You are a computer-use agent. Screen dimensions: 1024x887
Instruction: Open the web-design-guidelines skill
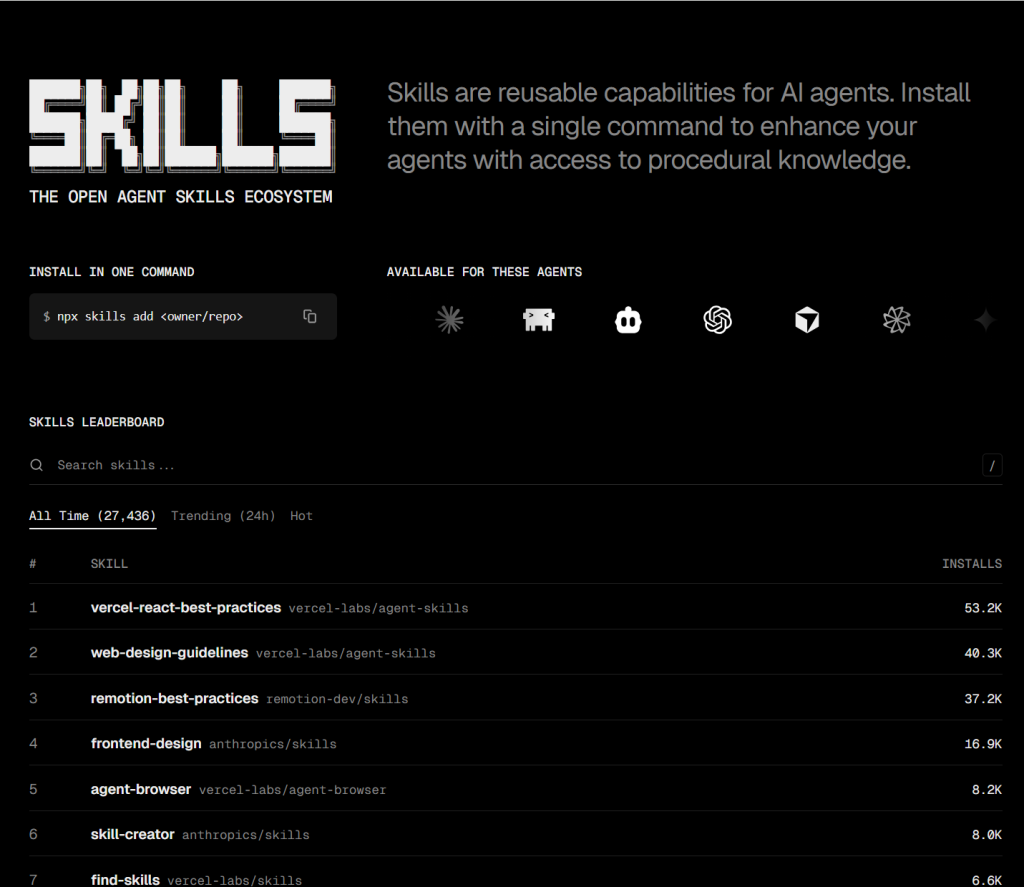click(169, 652)
